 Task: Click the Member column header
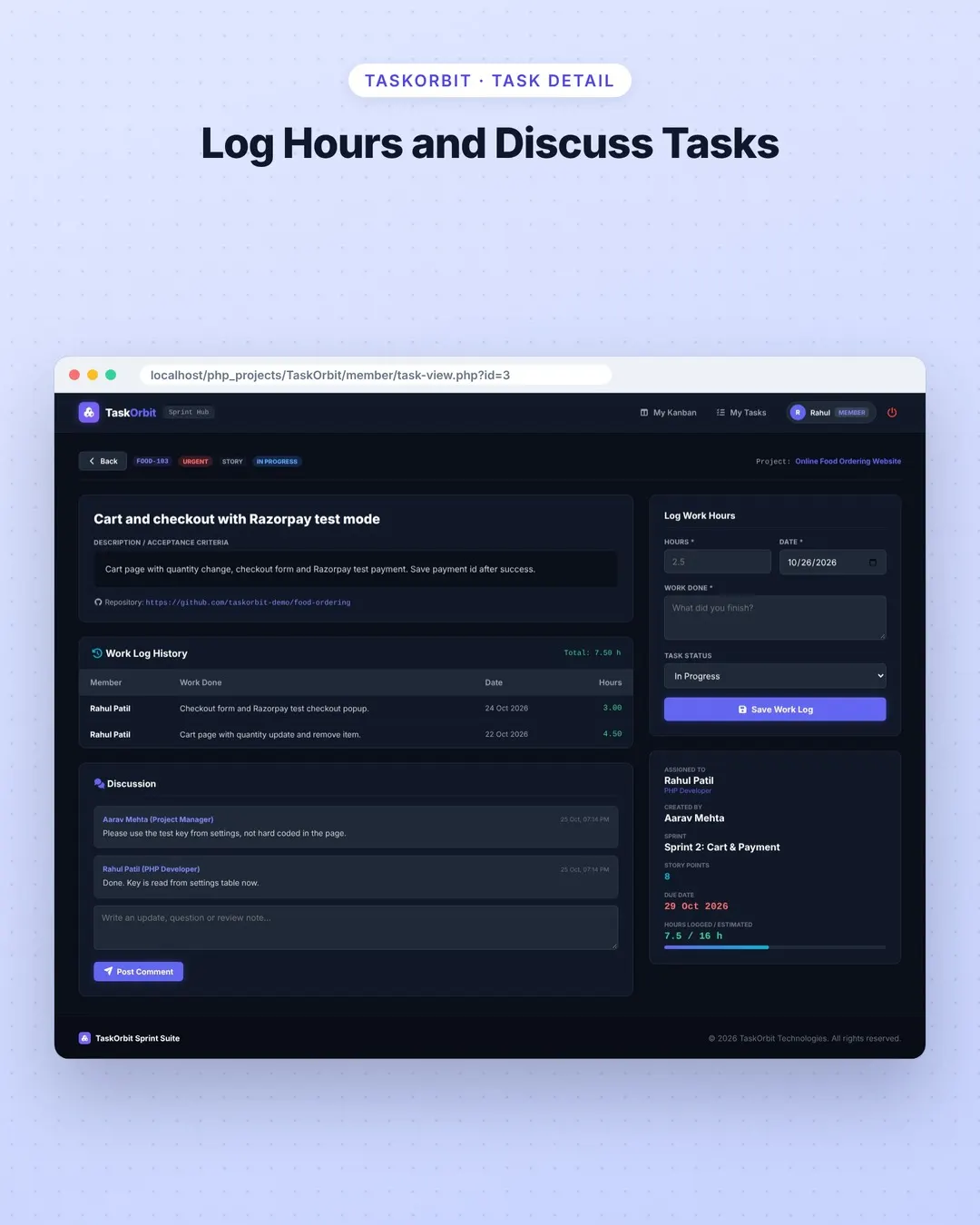point(106,682)
